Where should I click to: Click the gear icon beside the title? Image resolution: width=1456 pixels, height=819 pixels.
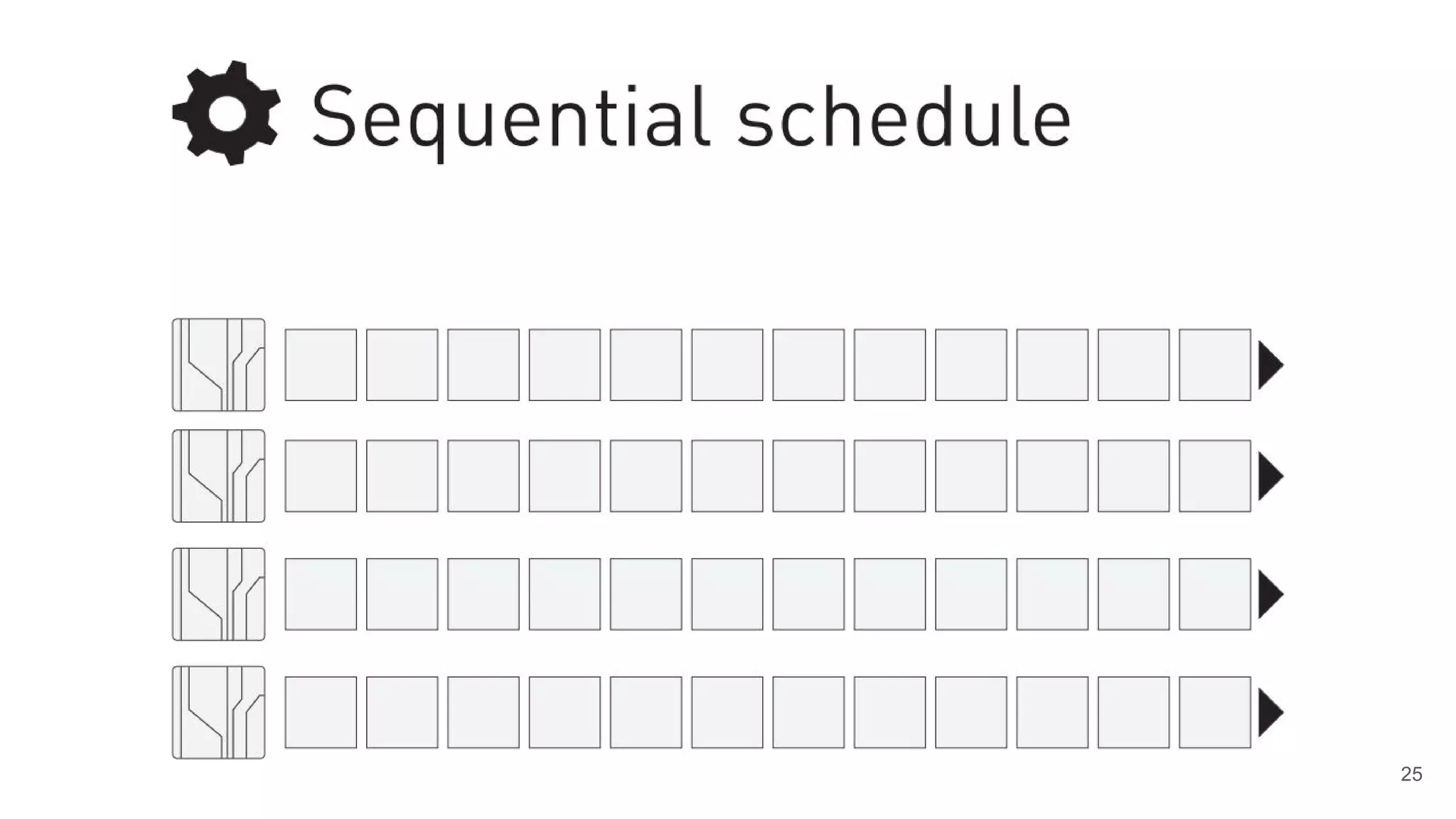[x=226, y=113]
